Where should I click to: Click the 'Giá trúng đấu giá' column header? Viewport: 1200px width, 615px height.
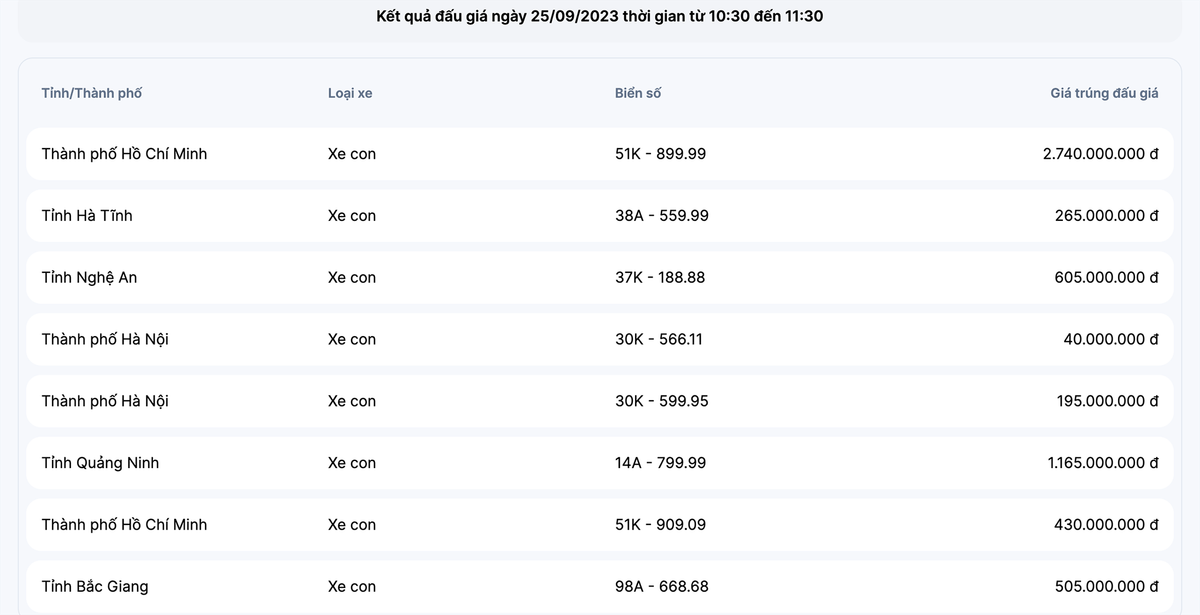tap(1104, 93)
